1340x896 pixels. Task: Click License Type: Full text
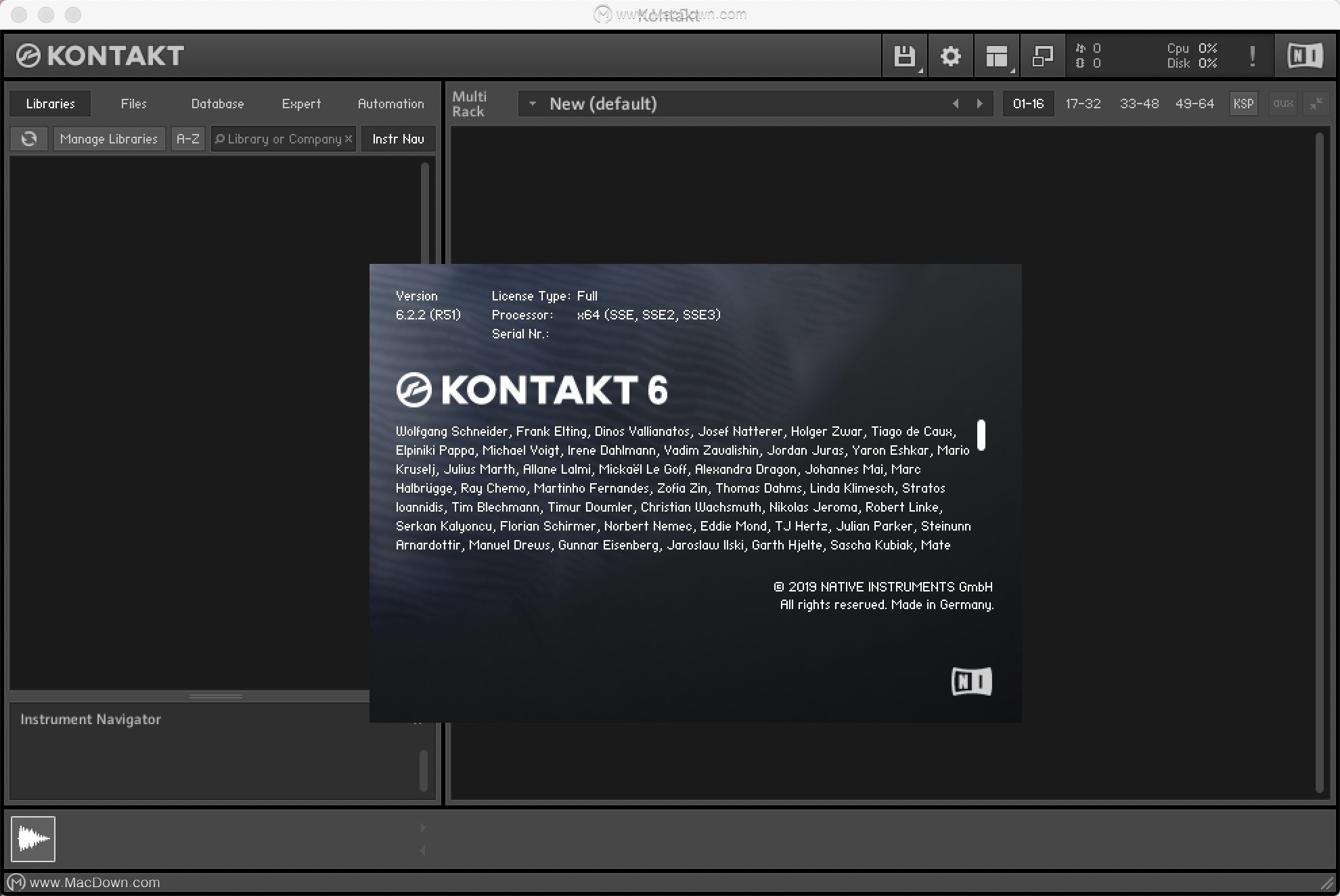[544, 296]
